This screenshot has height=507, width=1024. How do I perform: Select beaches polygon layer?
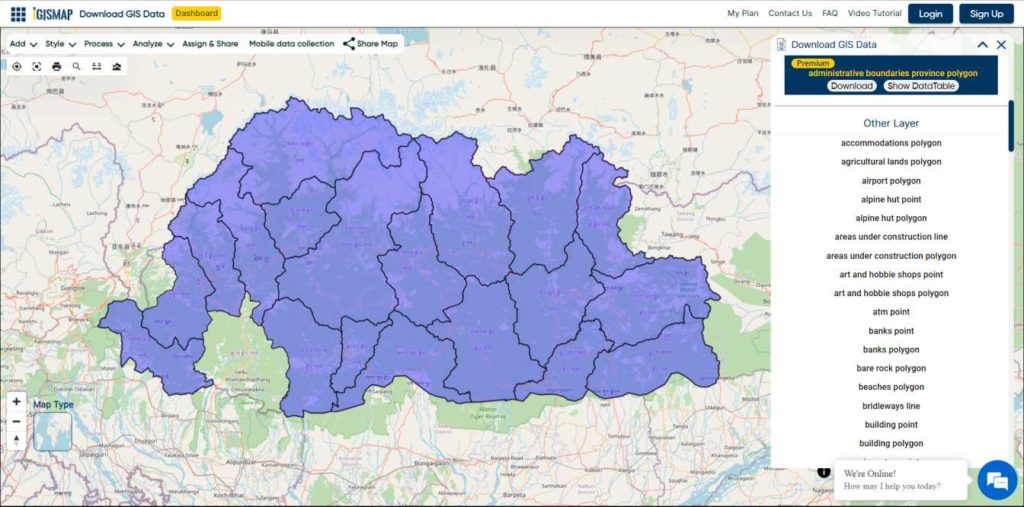click(x=891, y=387)
